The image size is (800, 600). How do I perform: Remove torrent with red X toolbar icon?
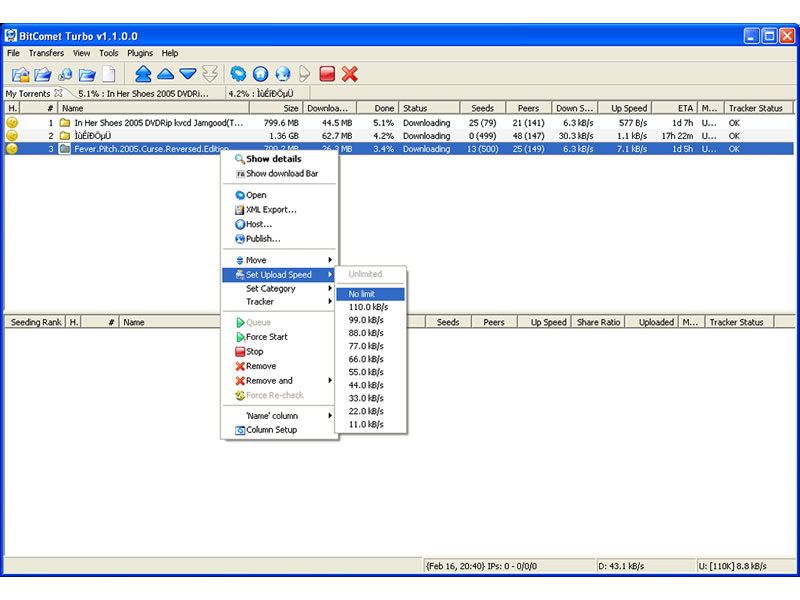coord(349,74)
